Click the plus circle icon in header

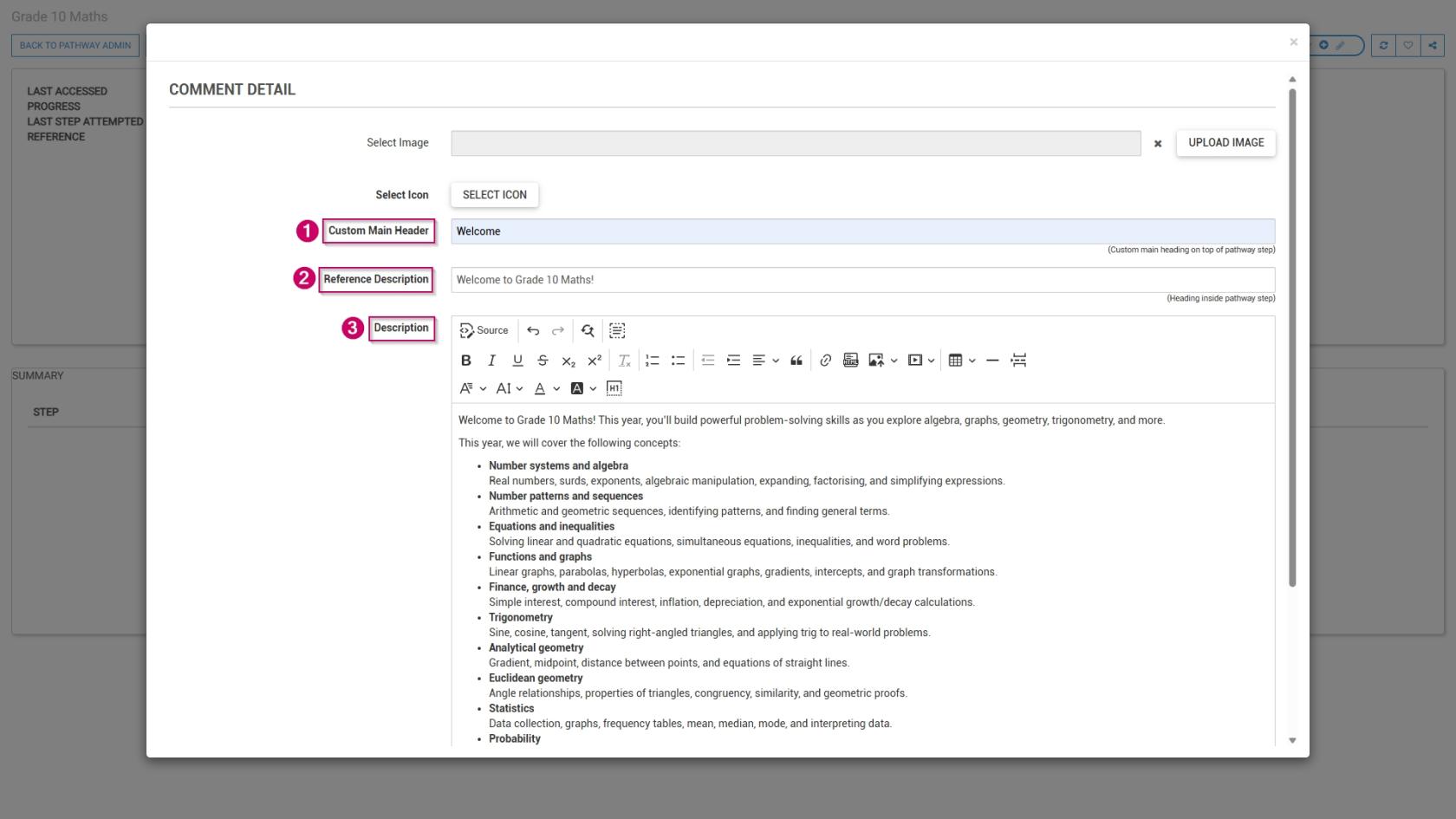(1323, 45)
